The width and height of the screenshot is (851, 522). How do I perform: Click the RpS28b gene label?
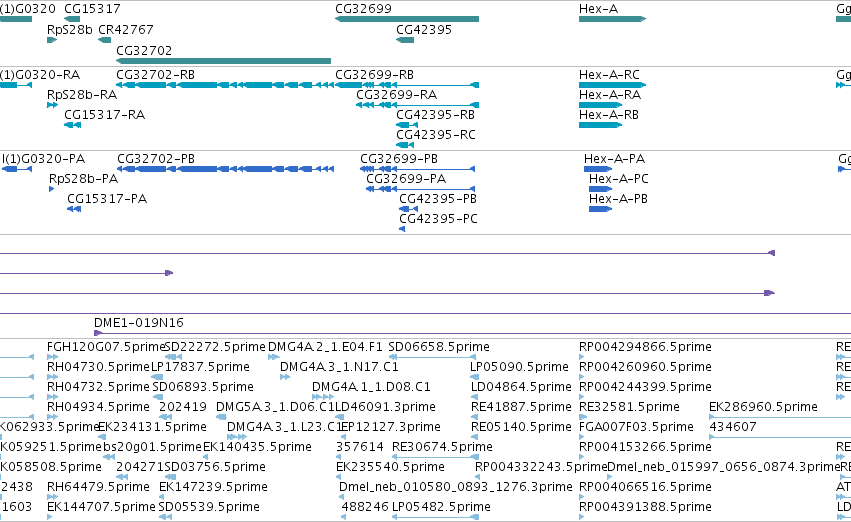(x=69, y=30)
